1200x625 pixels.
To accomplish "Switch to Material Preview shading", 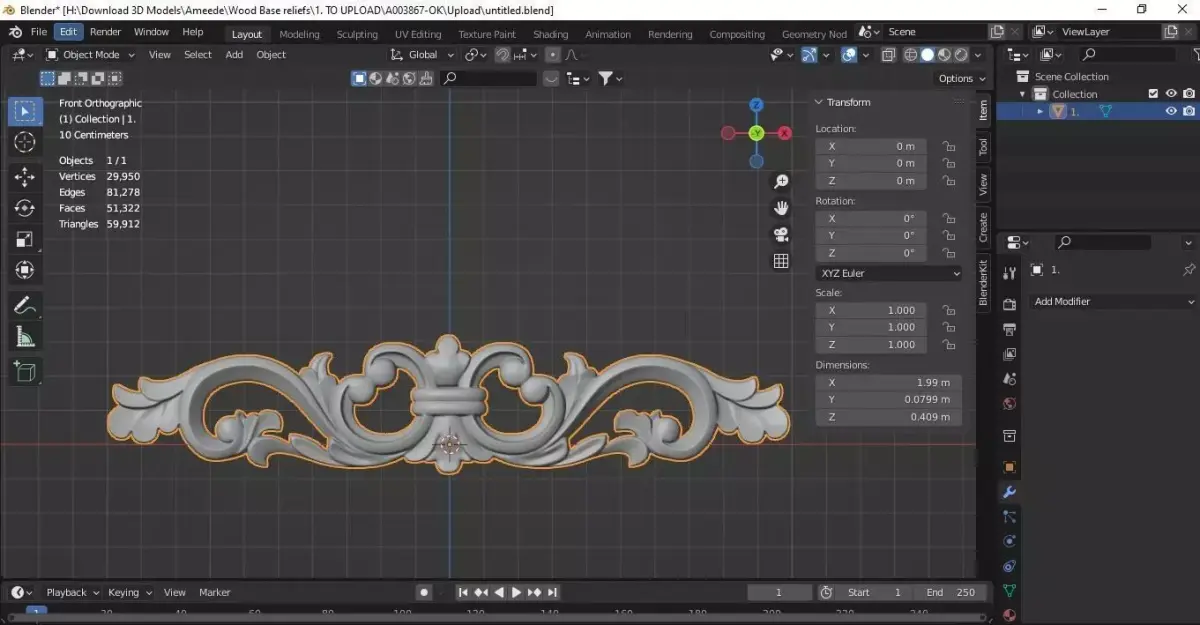I will click(x=944, y=55).
